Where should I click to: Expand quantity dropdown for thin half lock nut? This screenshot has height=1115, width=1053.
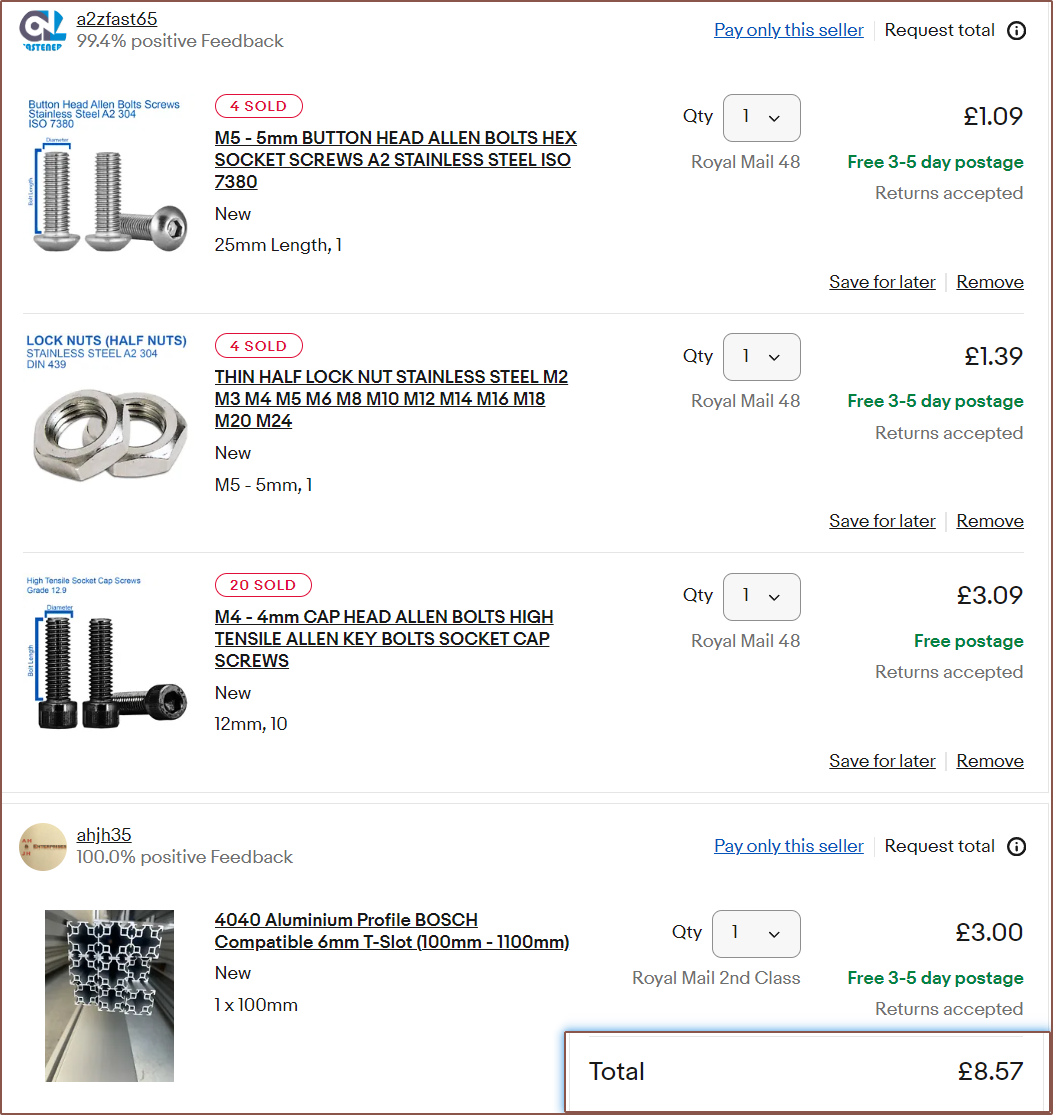pyautogui.click(x=761, y=356)
